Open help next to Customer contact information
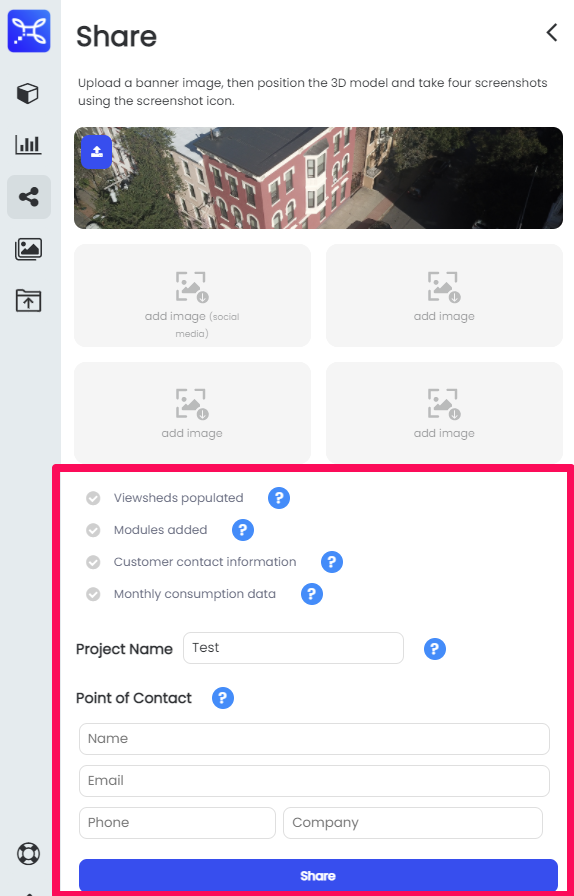574x896 pixels. coord(332,562)
